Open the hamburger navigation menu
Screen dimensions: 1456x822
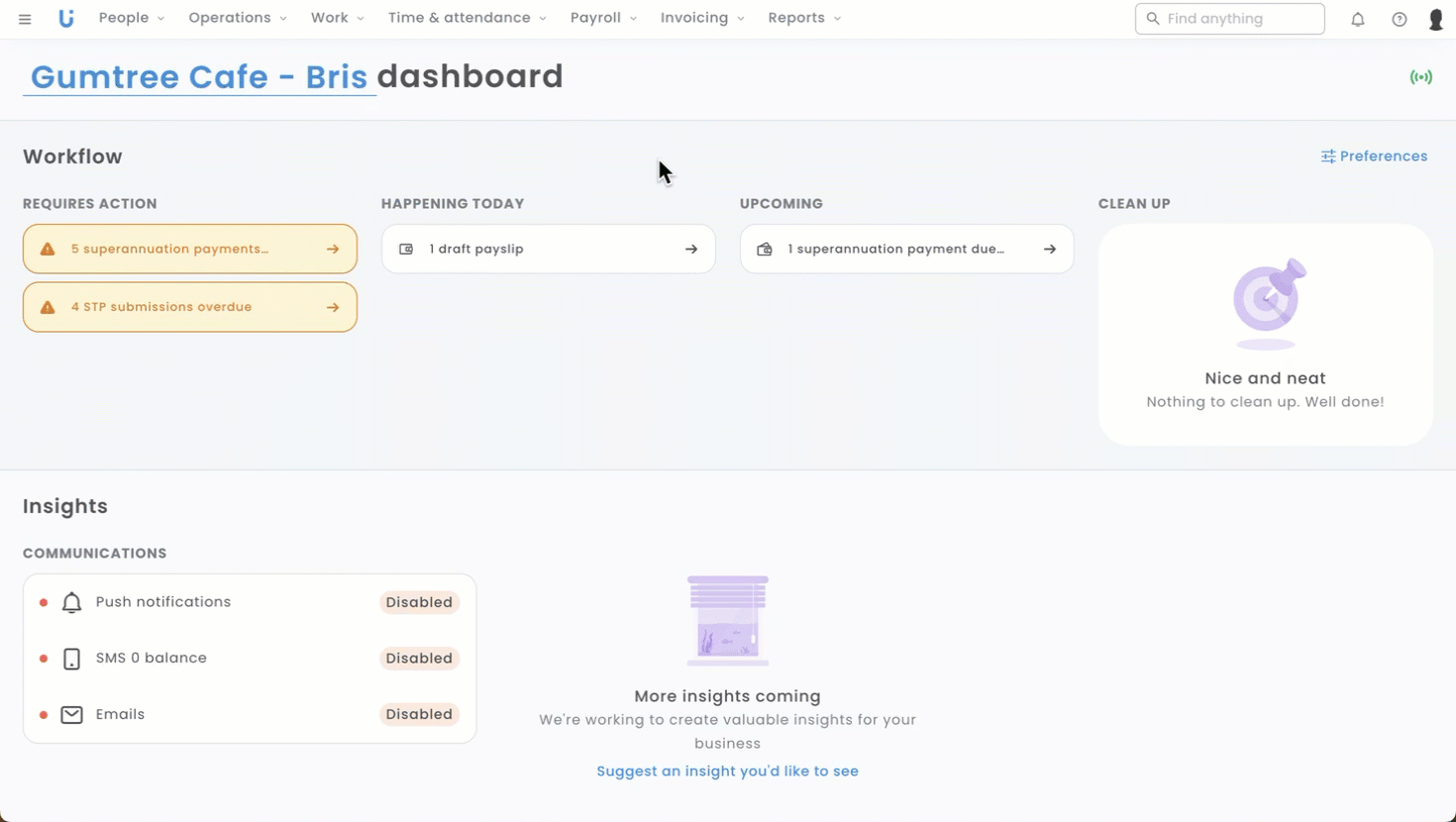pyautogui.click(x=25, y=19)
